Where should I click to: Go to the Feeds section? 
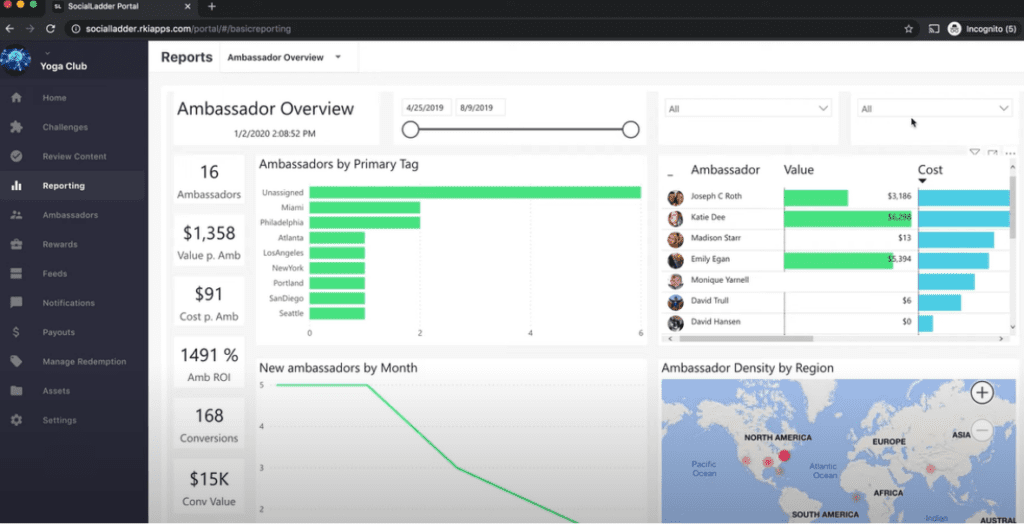55,274
